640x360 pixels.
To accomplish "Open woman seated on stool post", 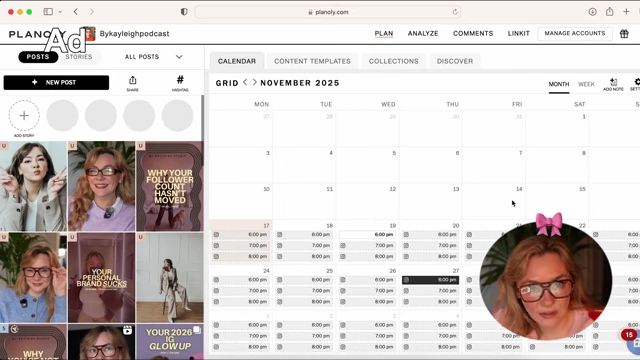I will [170, 278].
